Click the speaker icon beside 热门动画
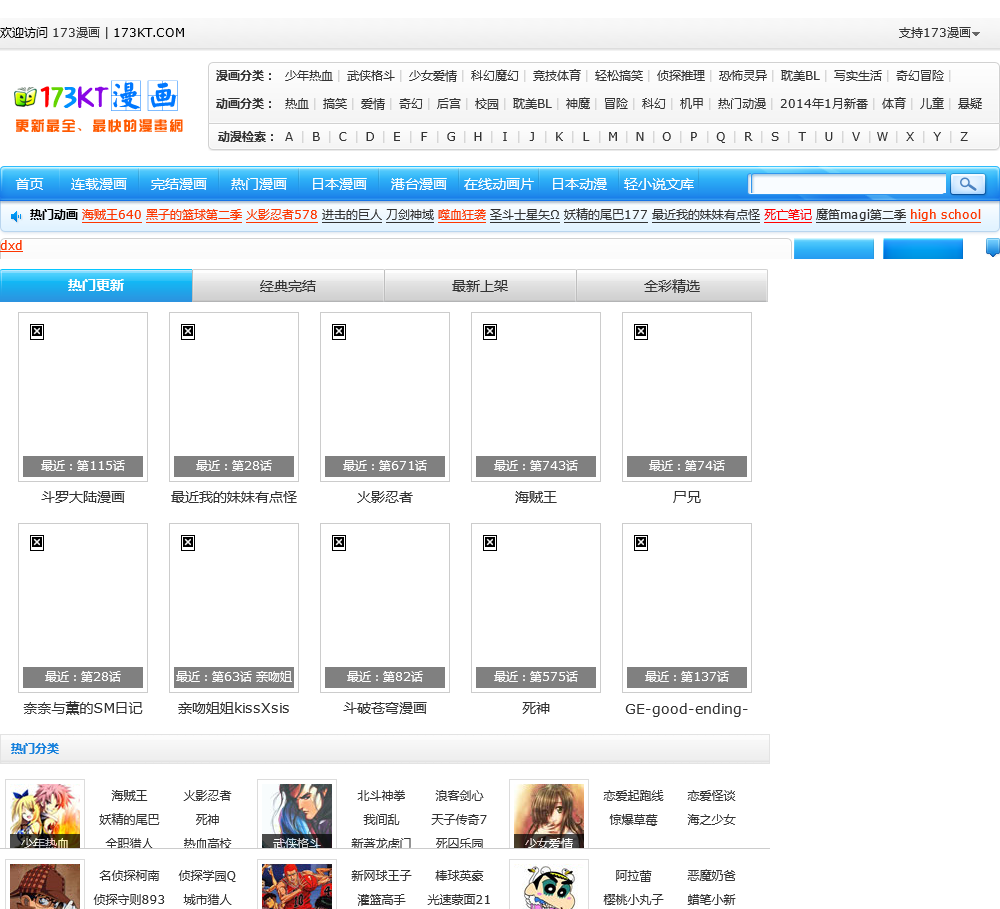1000x909 pixels. pos(17,216)
